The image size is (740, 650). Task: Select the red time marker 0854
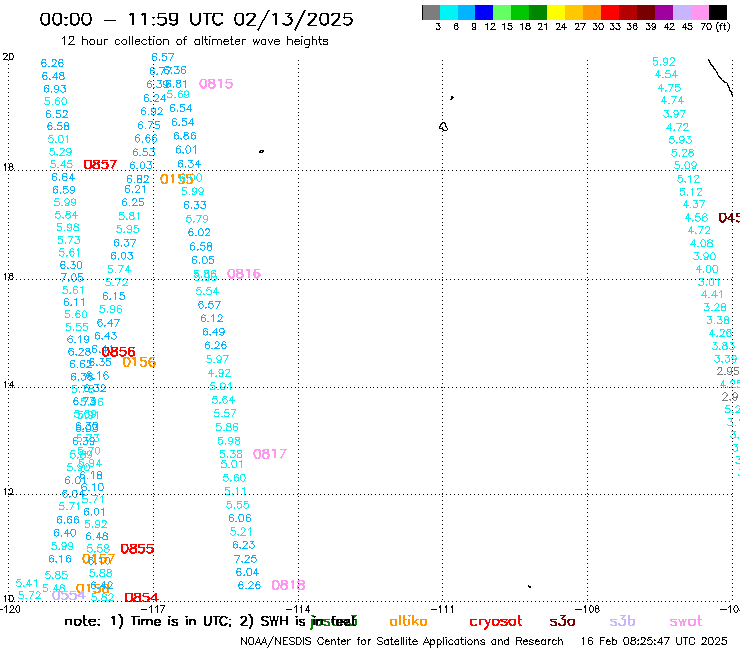[x=141, y=598]
